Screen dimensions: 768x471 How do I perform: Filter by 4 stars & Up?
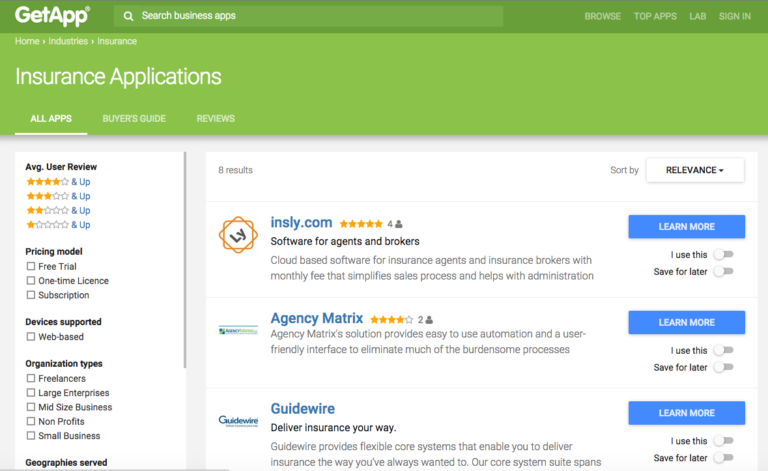point(58,182)
